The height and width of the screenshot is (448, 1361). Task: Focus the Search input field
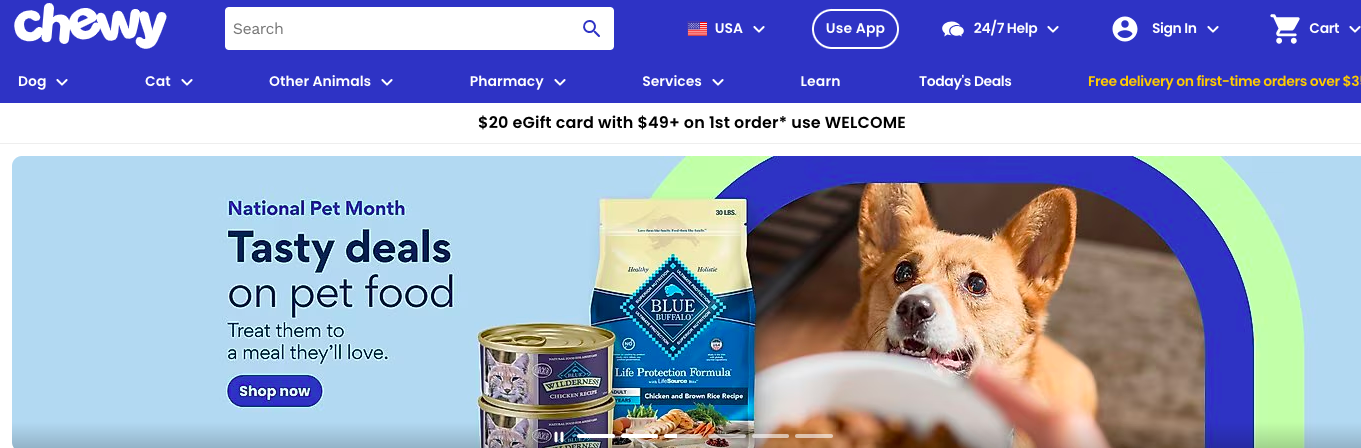(x=401, y=28)
